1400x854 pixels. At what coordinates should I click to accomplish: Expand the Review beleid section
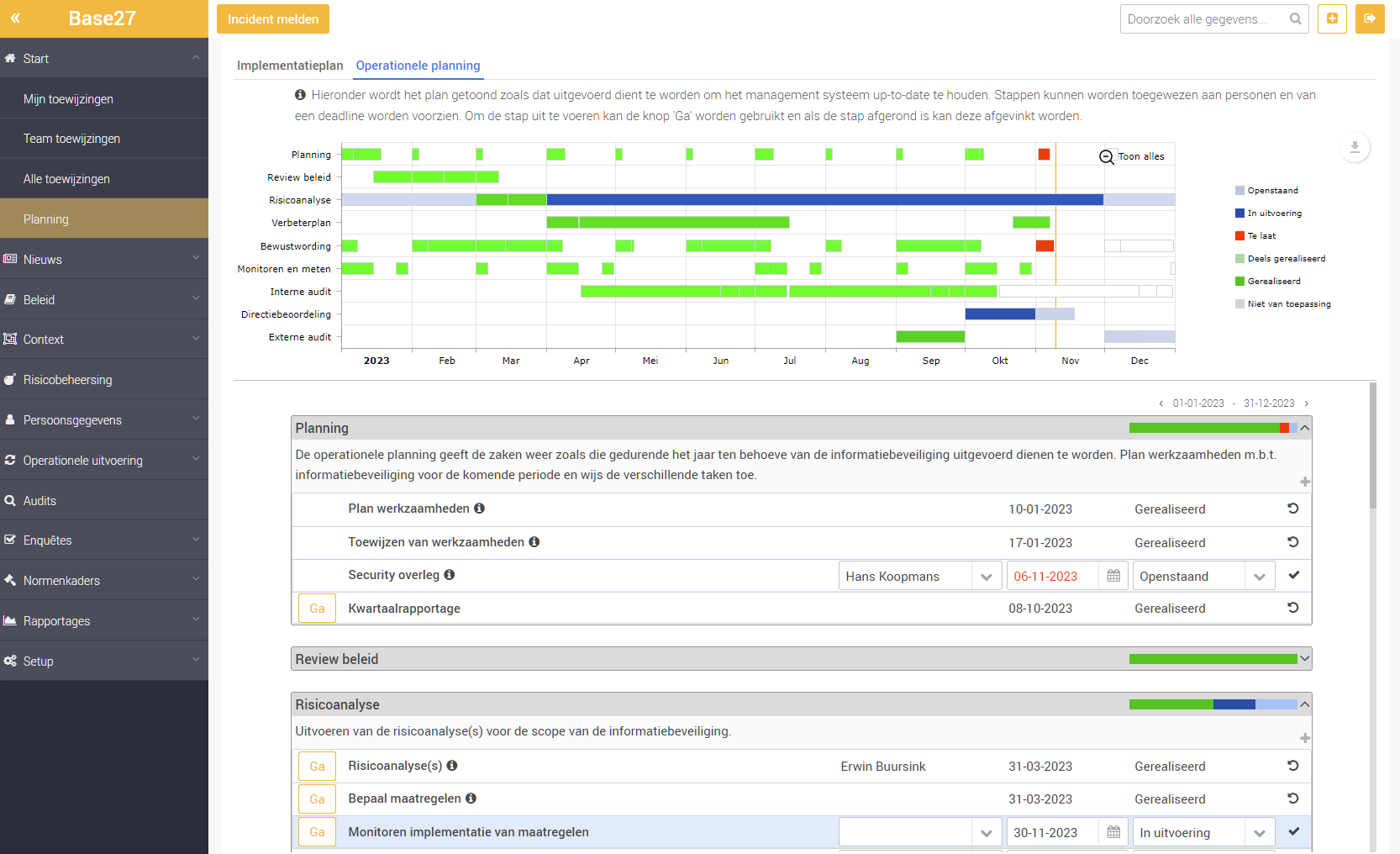click(x=1305, y=659)
